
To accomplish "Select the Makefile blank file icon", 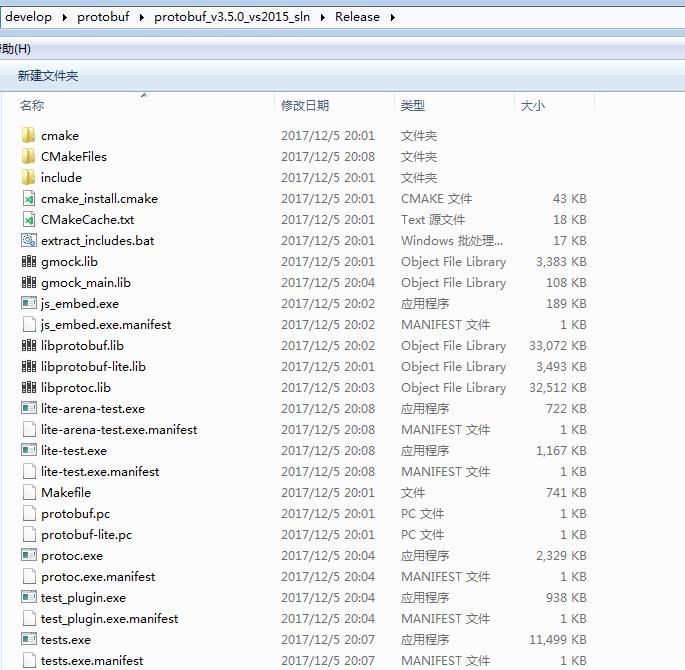I will (29, 492).
